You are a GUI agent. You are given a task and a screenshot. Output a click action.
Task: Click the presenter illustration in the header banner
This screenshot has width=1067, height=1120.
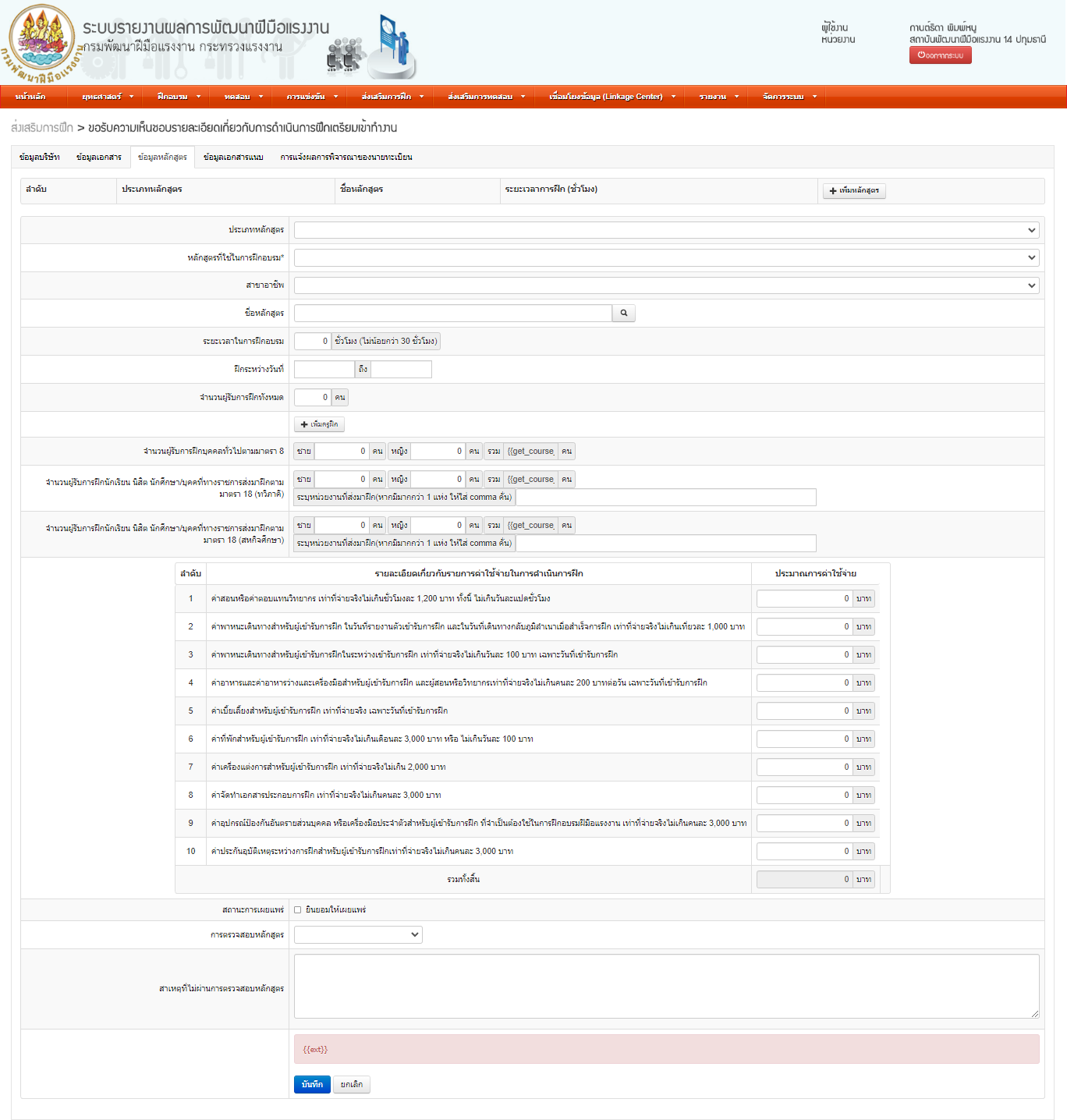(393, 45)
